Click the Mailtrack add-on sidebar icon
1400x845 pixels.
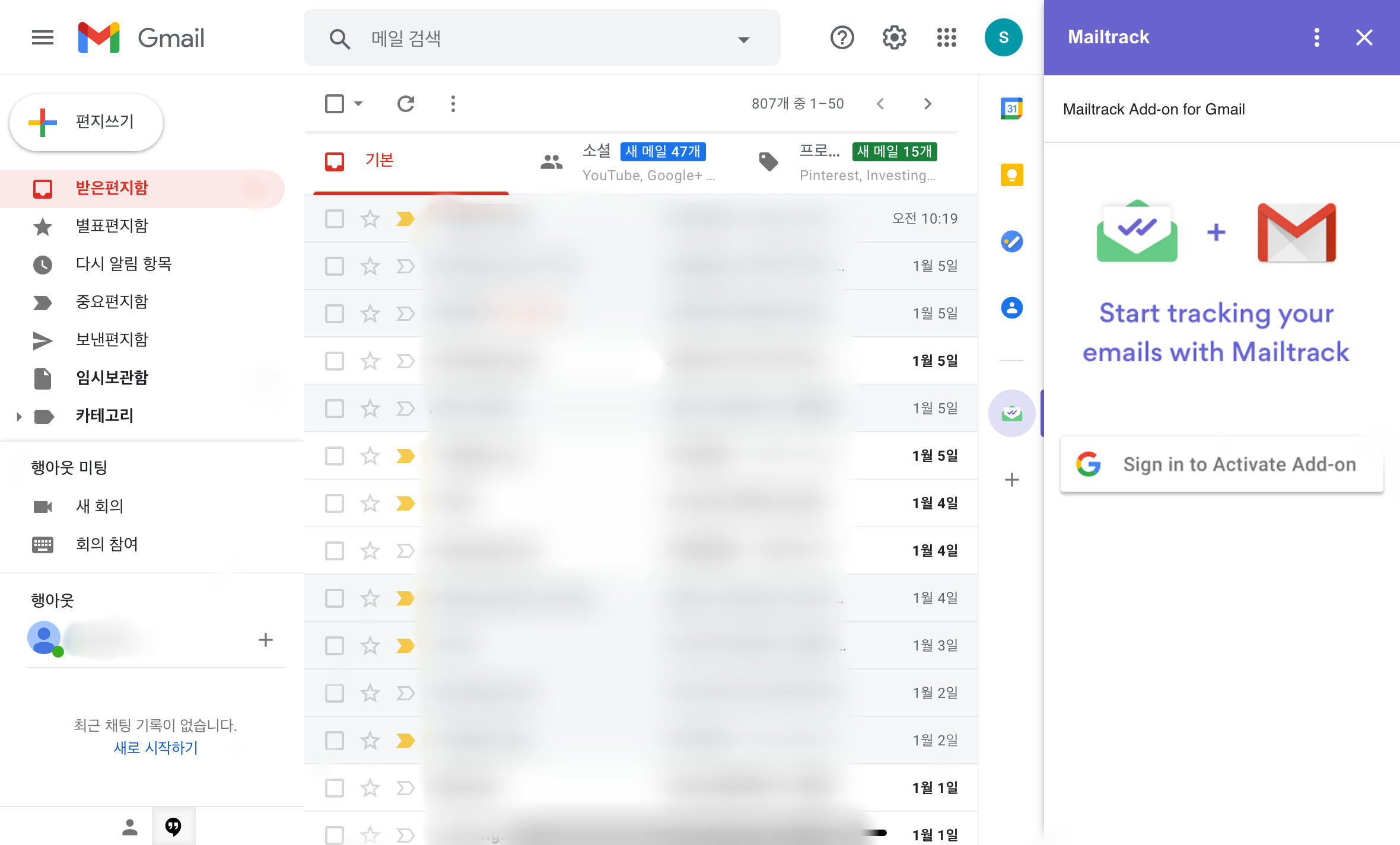coord(1011,413)
